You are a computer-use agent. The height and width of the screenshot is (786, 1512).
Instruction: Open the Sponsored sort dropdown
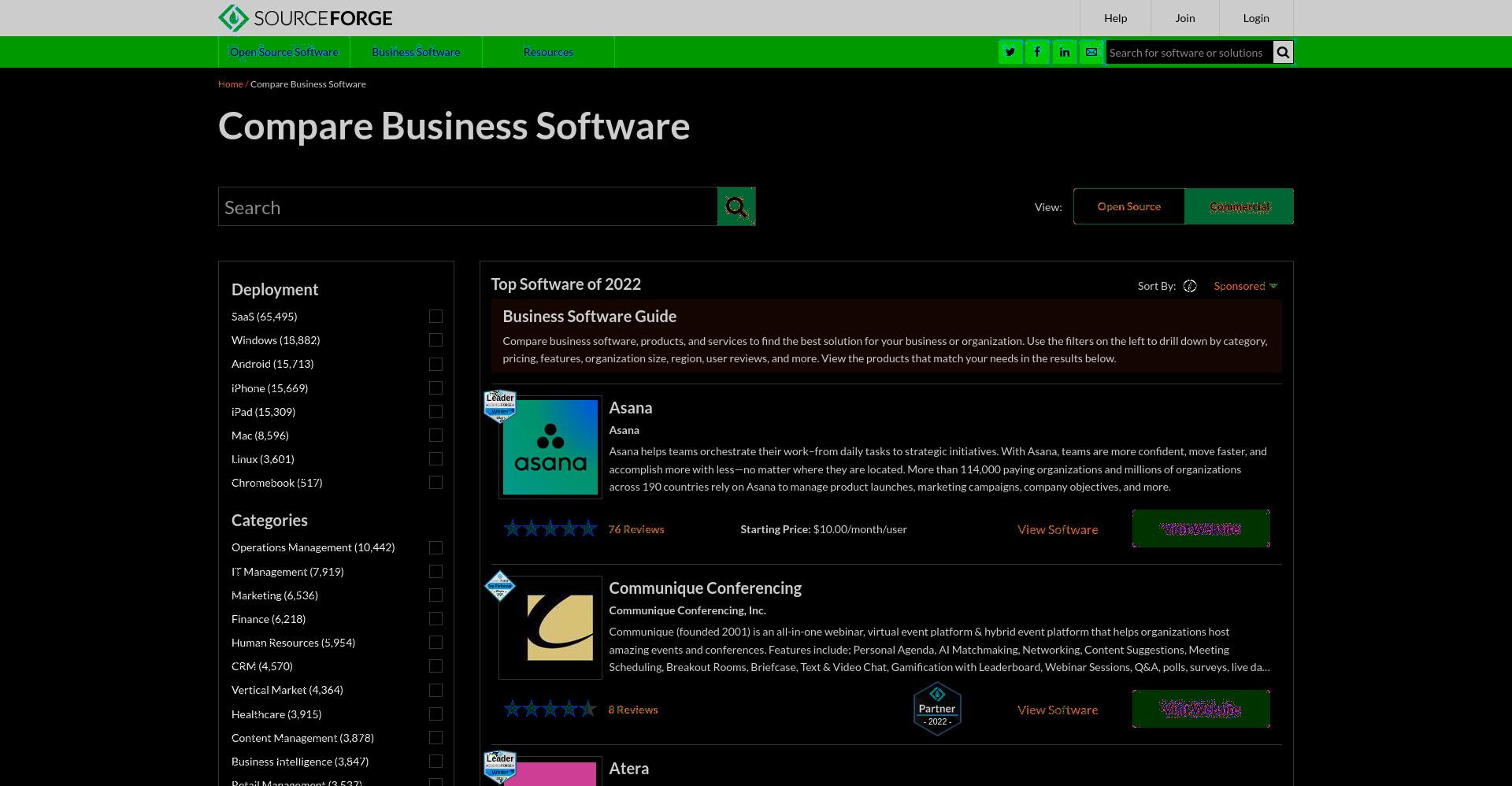coord(1245,286)
